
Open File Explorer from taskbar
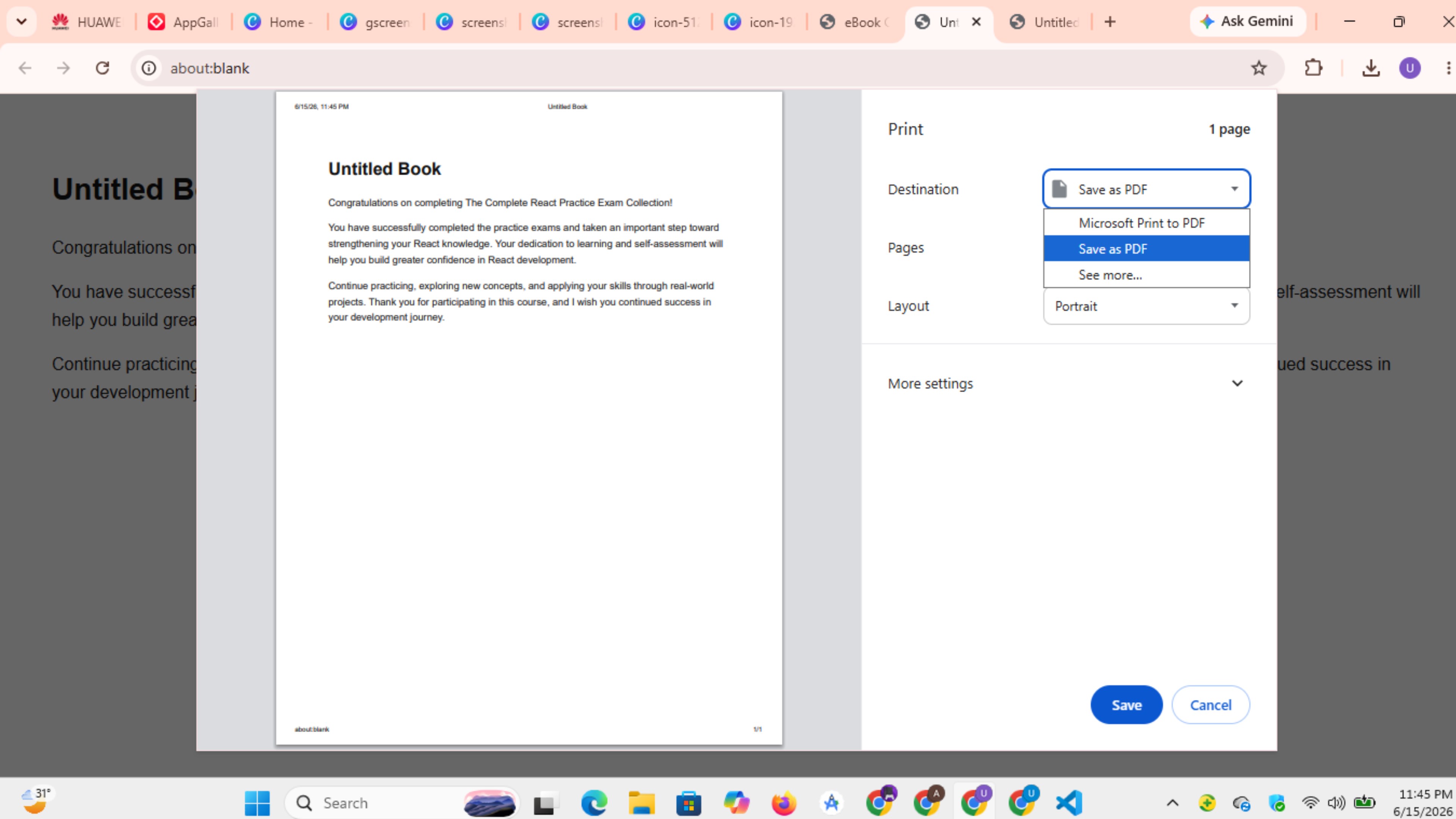coord(642,803)
